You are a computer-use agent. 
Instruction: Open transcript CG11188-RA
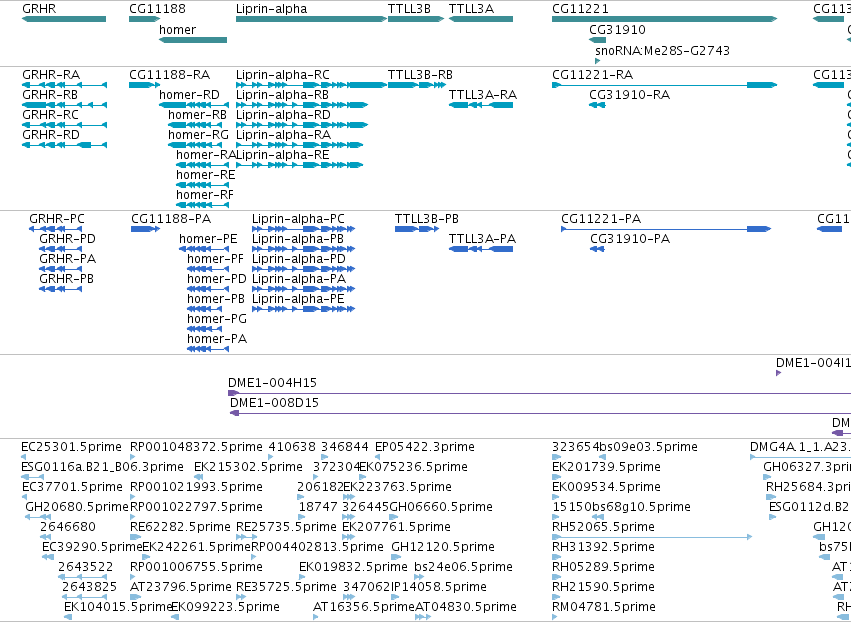169,75
